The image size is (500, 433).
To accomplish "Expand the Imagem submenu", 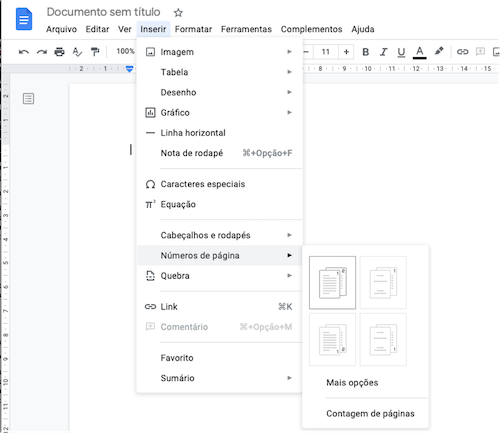I will point(219,52).
